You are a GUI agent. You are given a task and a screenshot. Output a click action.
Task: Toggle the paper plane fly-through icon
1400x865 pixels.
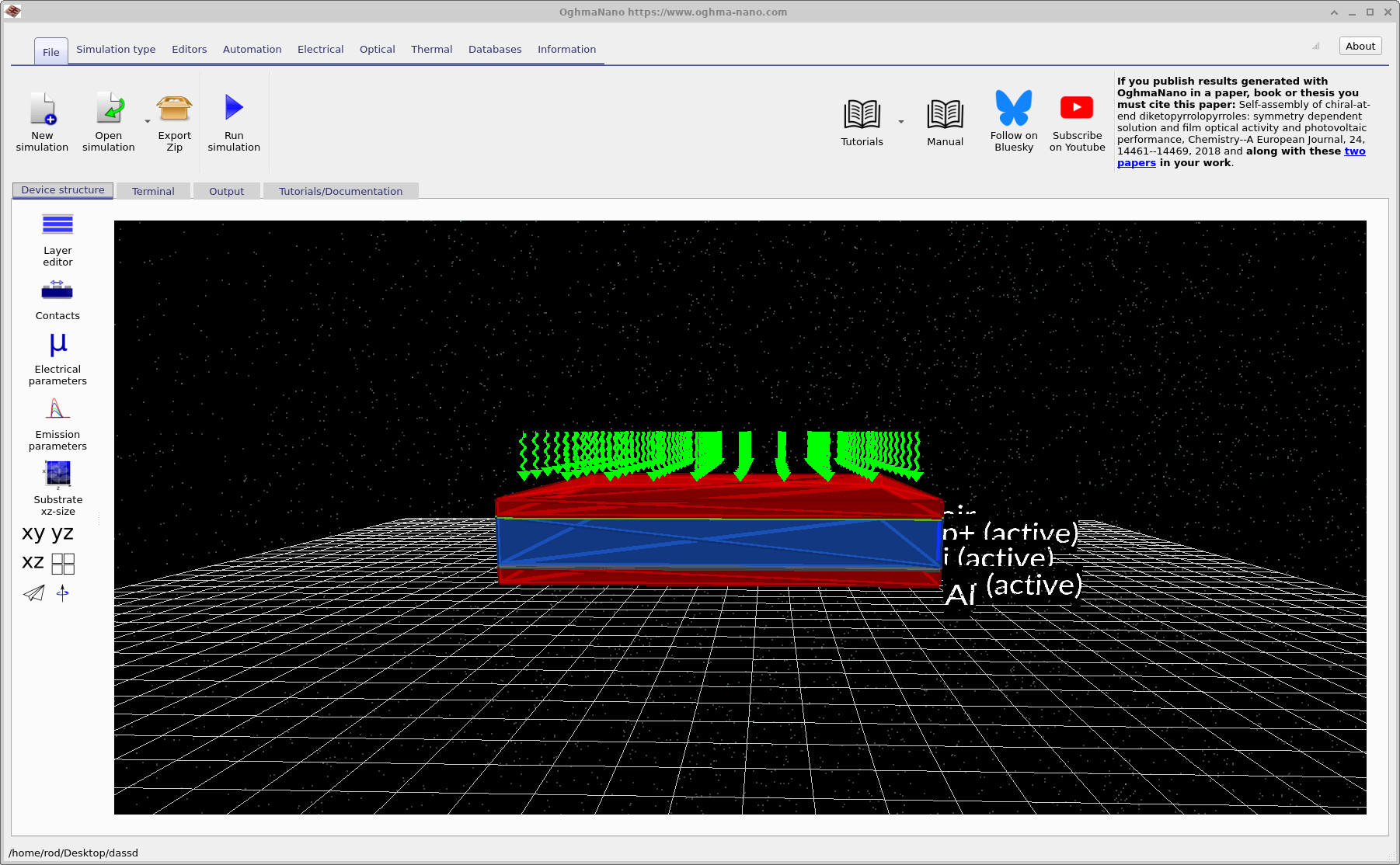34,594
